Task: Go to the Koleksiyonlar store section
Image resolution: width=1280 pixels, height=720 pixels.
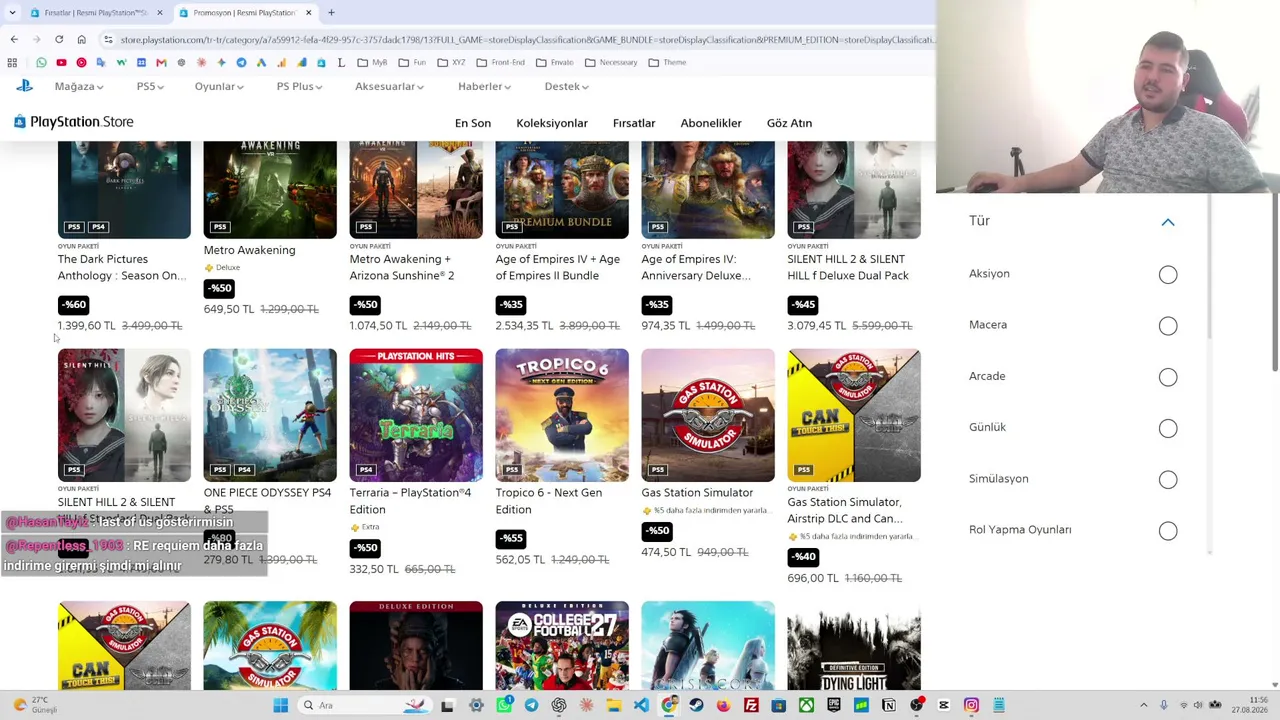Action: 552,123
